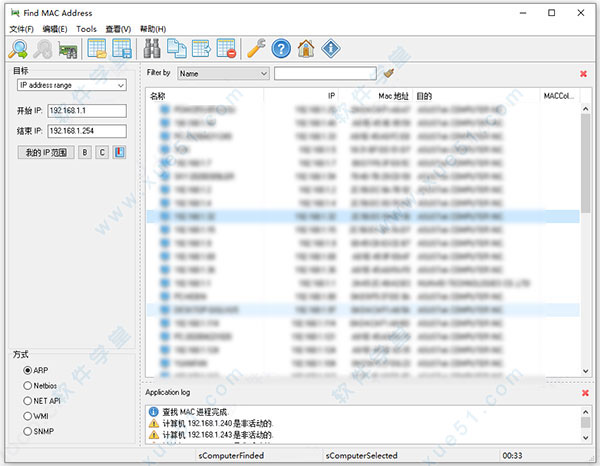
Task: Select the SNMP method radio button
Action: (28, 432)
